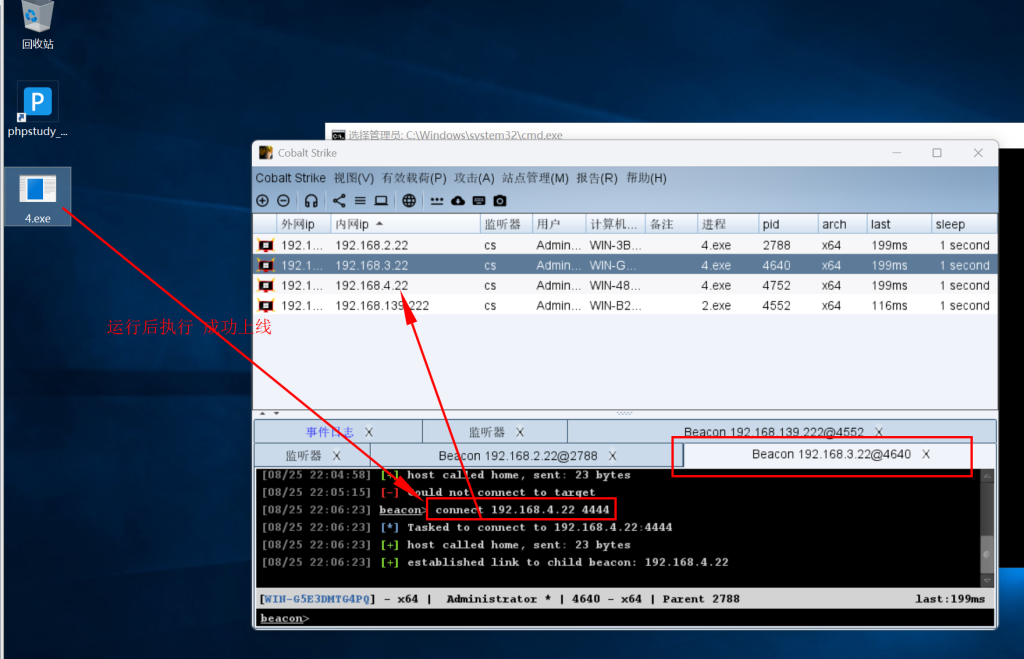This screenshot has width=1024, height=659.
Task: Close the Beacon 192.168.2.22@2788 tab
Action: point(613,456)
